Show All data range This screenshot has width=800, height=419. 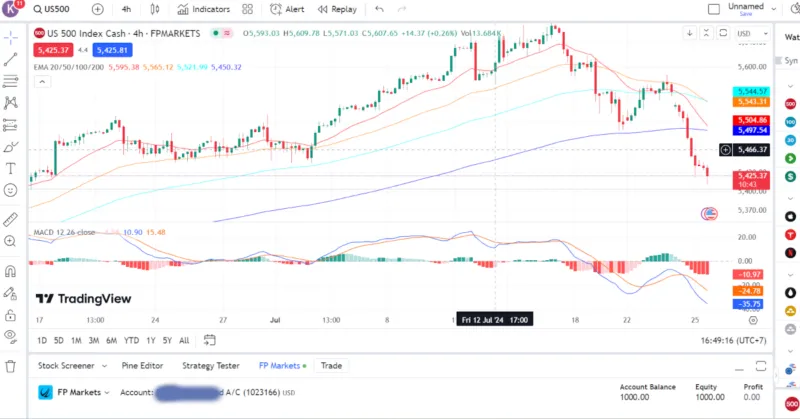pyautogui.click(x=184, y=340)
